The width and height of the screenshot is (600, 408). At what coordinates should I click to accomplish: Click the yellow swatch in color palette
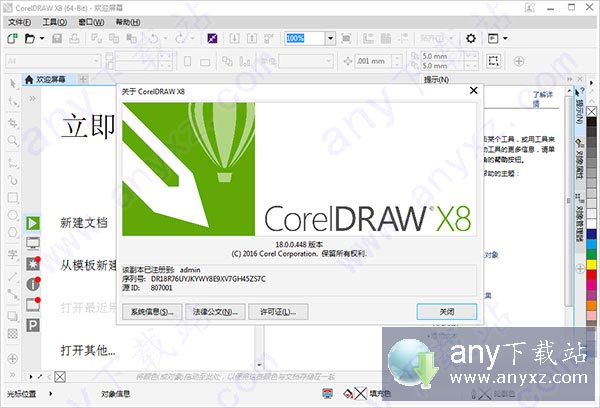[592, 264]
